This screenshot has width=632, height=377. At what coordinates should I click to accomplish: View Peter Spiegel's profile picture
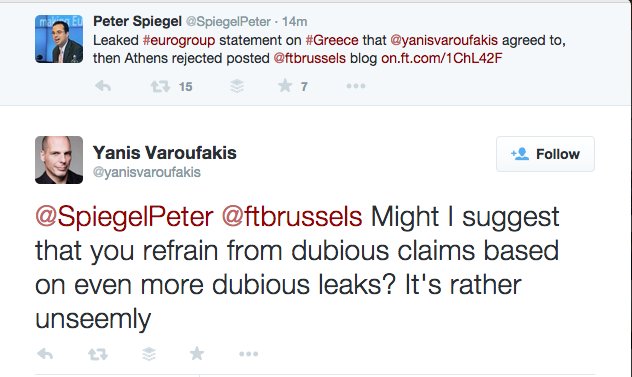[x=59, y=39]
